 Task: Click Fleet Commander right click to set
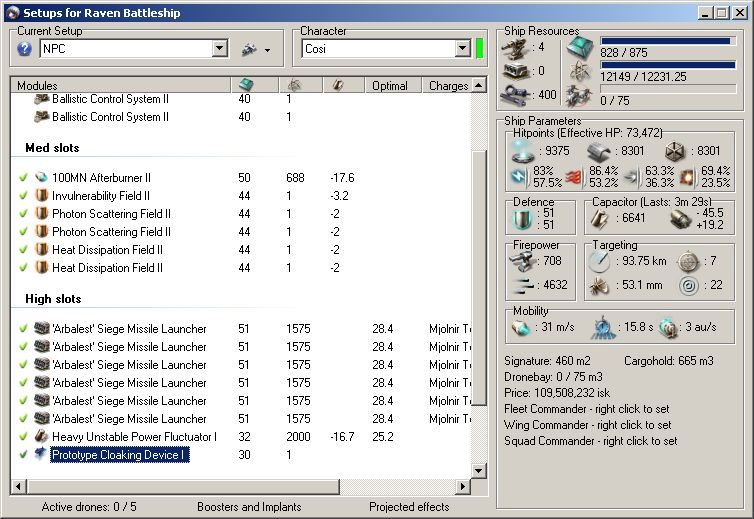[586, 409]
